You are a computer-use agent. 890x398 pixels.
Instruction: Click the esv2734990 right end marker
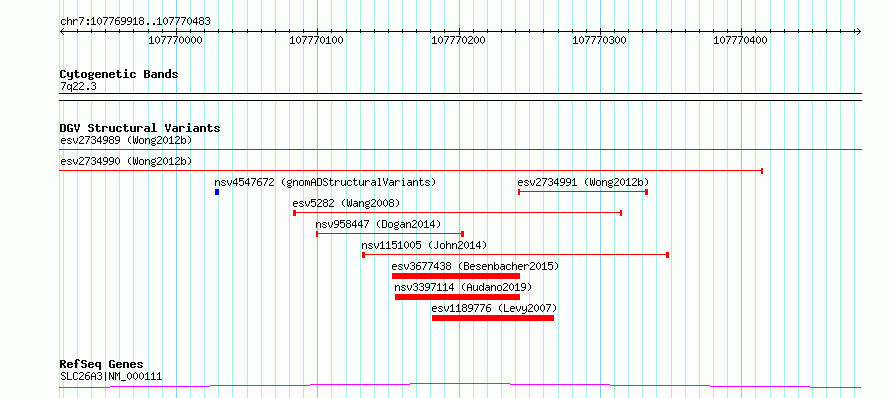762,171
